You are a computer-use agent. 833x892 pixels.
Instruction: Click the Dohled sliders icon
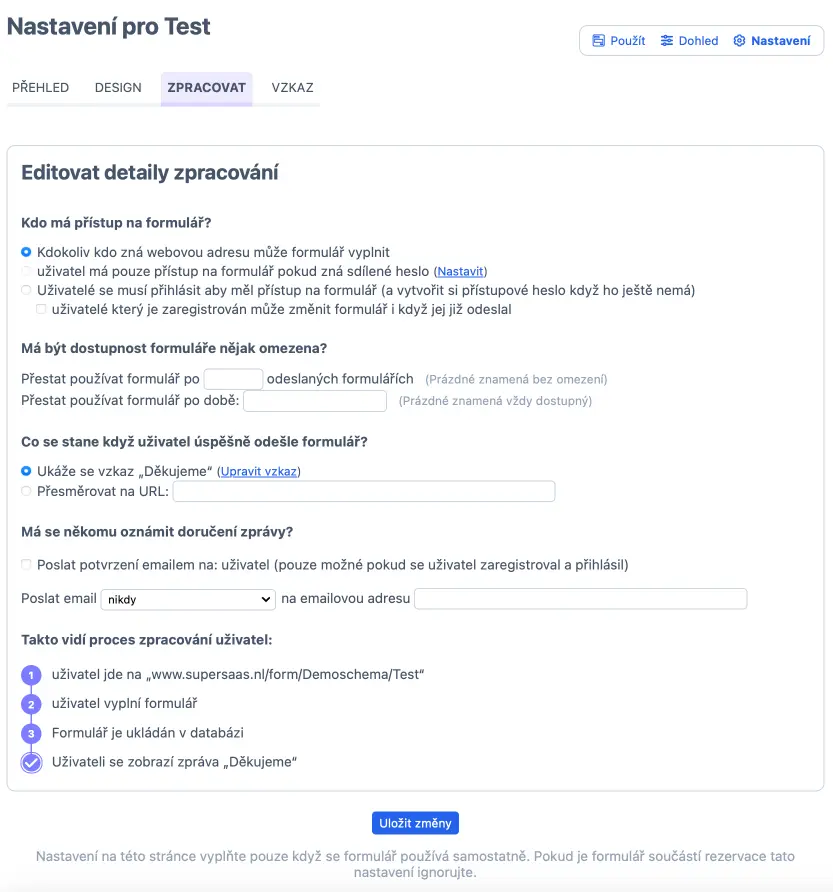(666, 40)
